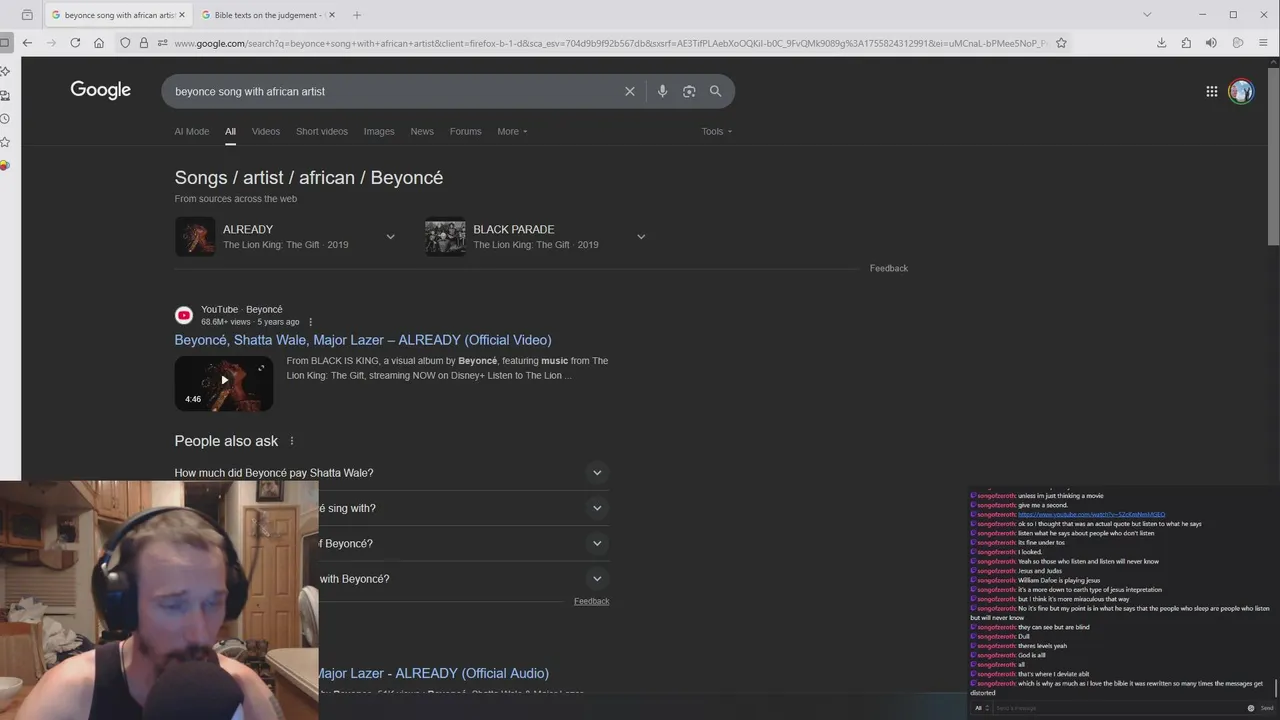Open the list all tabs chevron
The width and height of the screenshot is (1280, 720).
pyautogui.click(x=1147, y=15)
